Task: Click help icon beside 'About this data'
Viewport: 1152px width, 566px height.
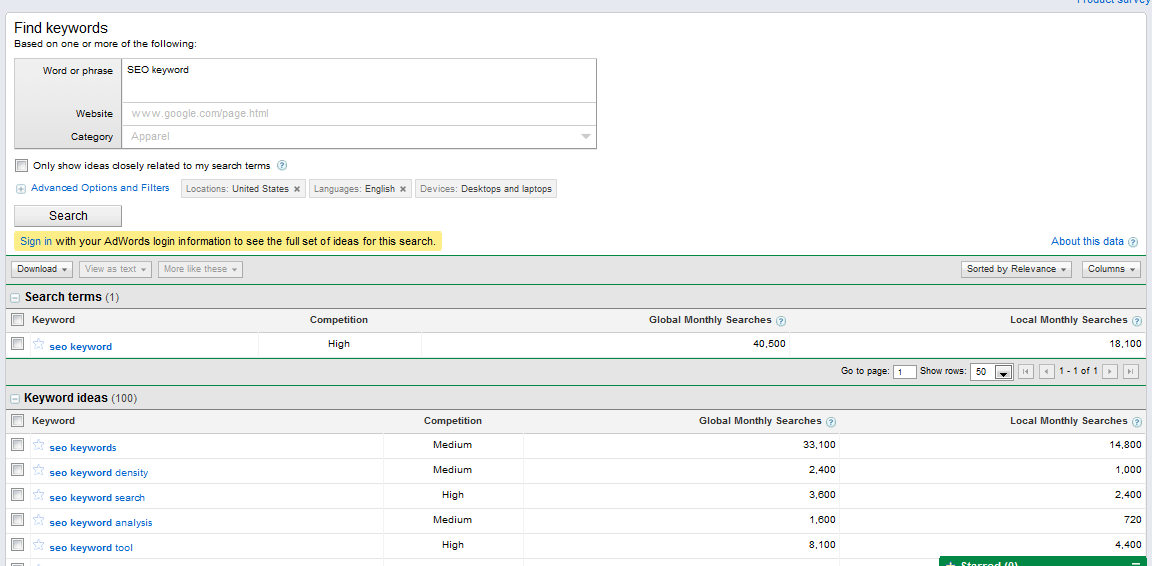Action: tap(1133, 242)
